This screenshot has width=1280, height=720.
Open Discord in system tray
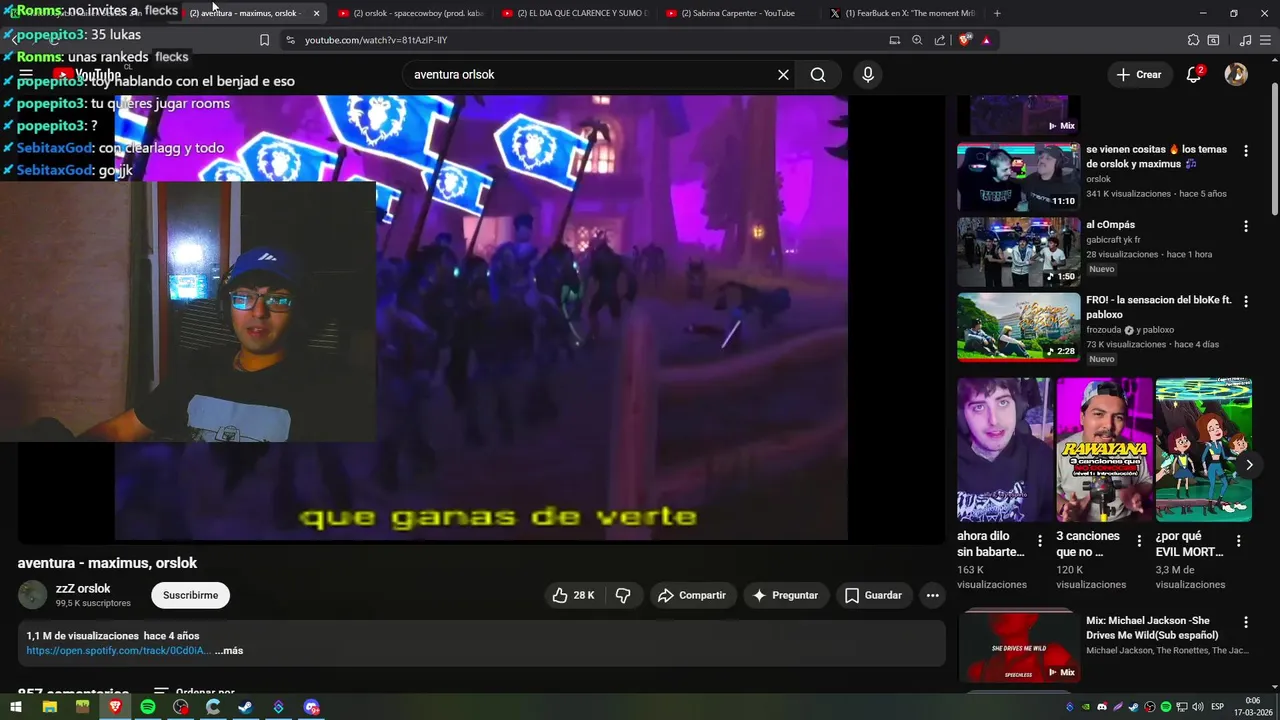pos(1102,707)
